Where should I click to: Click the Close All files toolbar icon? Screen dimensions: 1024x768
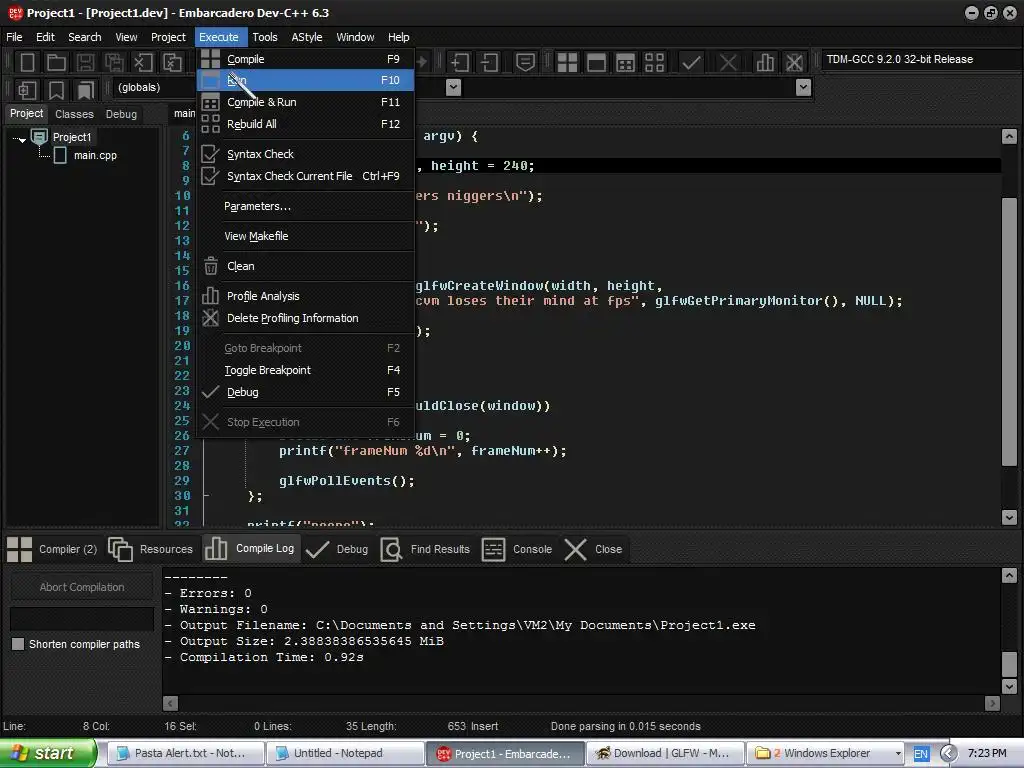[x=172, y=63]
